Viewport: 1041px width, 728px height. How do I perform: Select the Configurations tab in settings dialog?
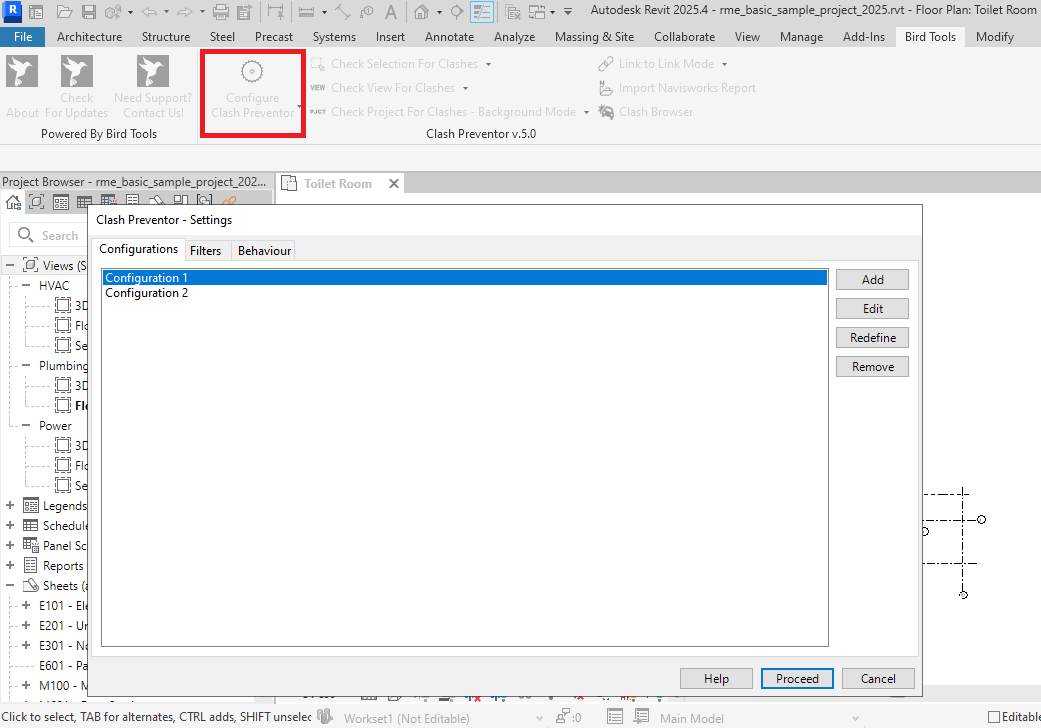(138, 249)
